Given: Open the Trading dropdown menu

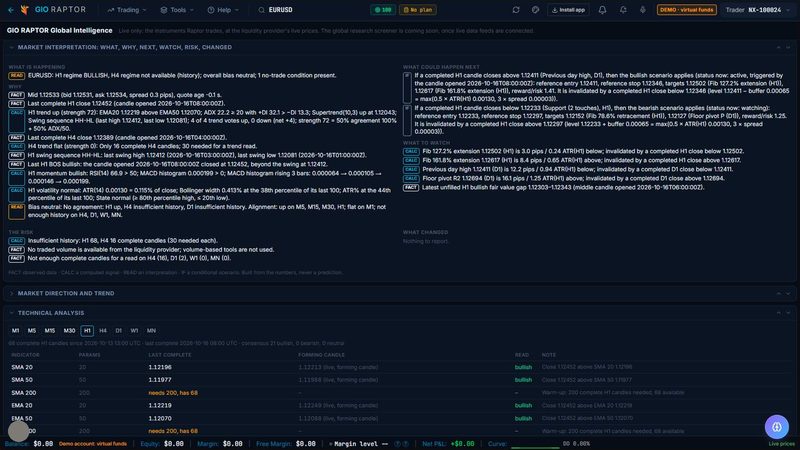Looking at the screenshot, I should click(127, 10).
